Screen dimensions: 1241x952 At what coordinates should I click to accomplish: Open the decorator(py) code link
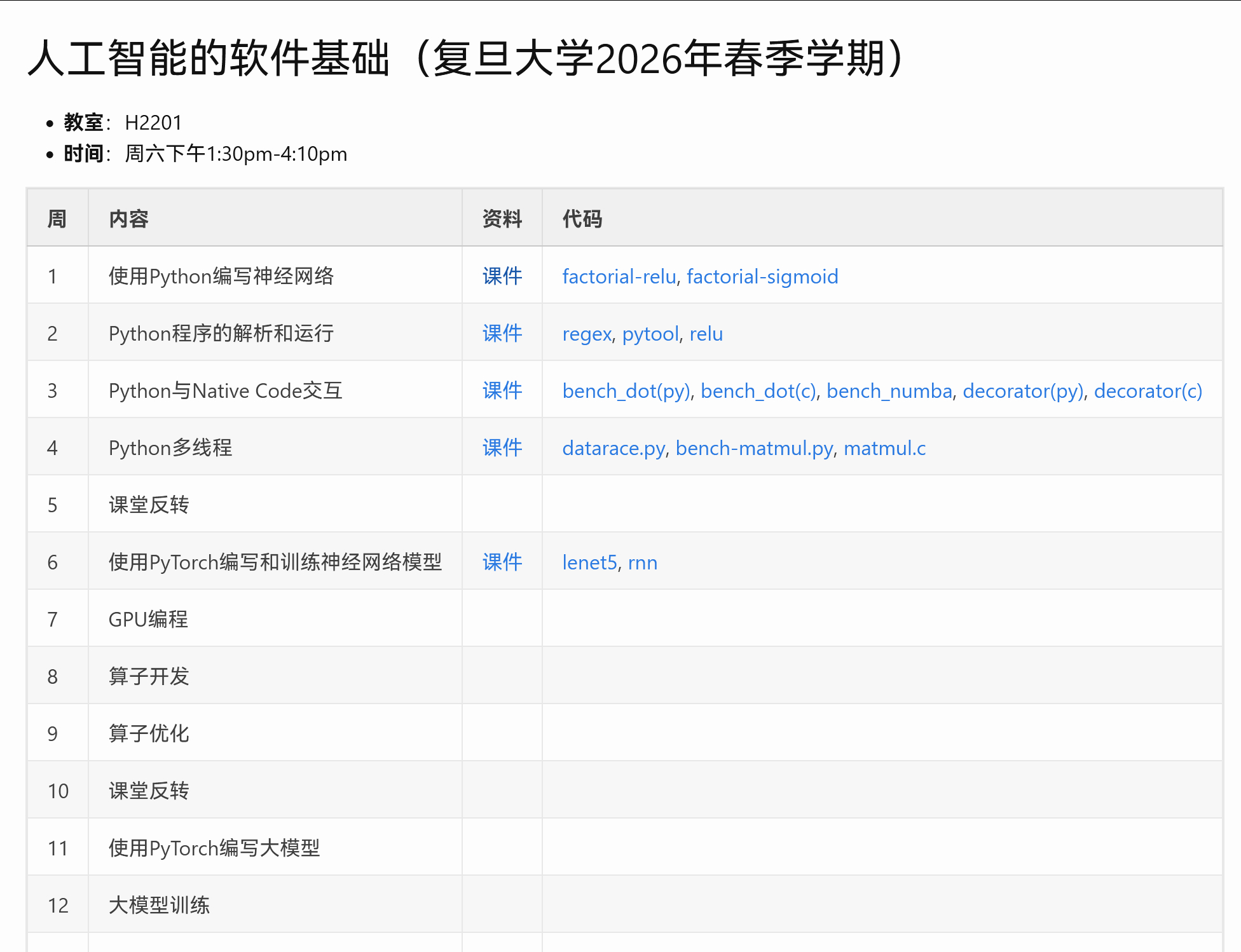coord(1024,390)
